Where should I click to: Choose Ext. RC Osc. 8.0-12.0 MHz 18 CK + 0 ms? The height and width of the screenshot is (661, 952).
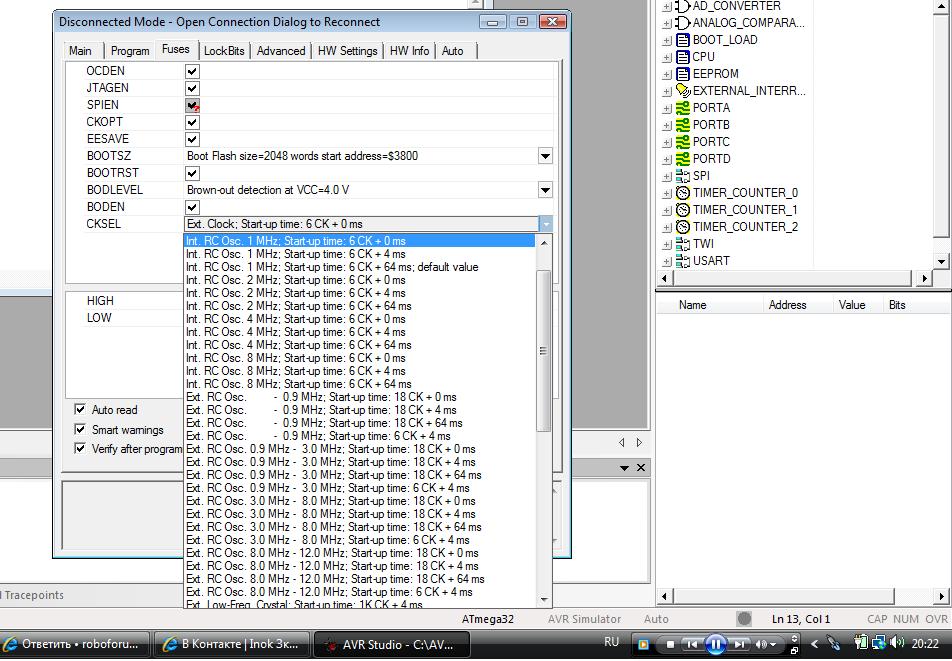coord(332,553)
